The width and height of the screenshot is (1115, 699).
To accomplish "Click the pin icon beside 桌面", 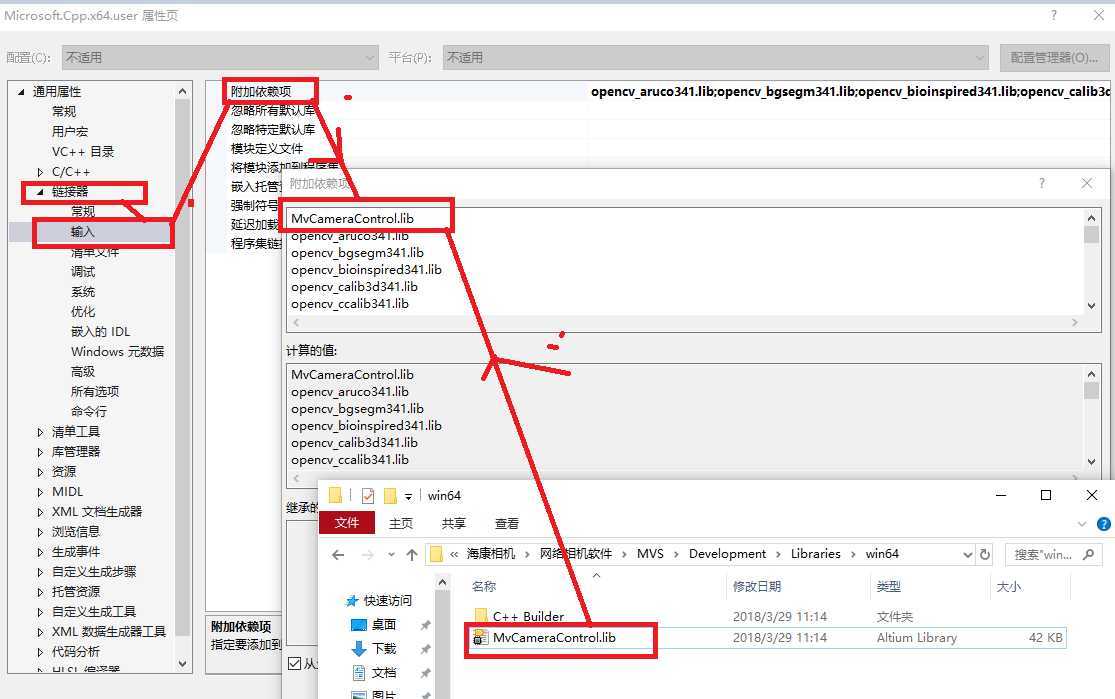I will [x=425, y=625].
